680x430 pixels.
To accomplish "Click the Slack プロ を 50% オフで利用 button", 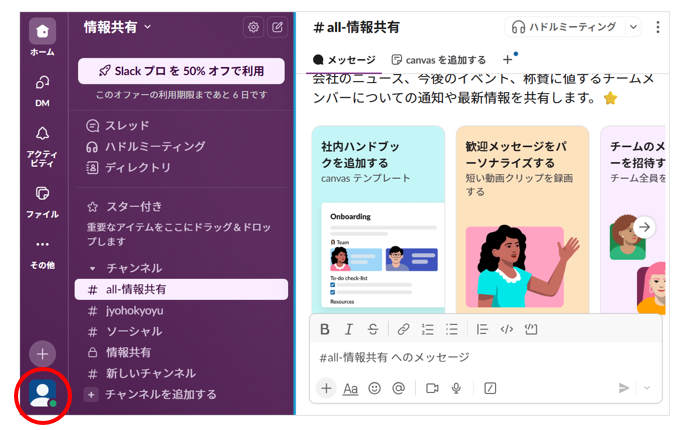I will coord(181,71).
